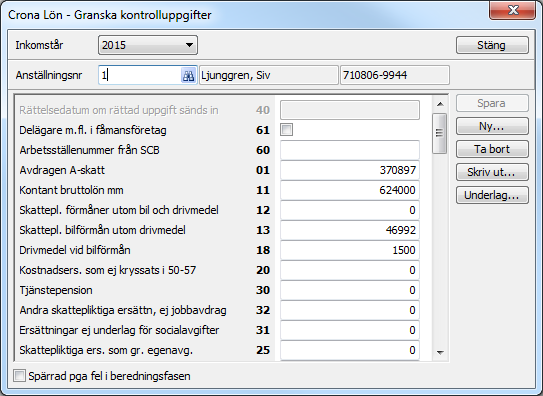
Task: Click the vertical scrollbar thumb
Action: tap(440, 133)
